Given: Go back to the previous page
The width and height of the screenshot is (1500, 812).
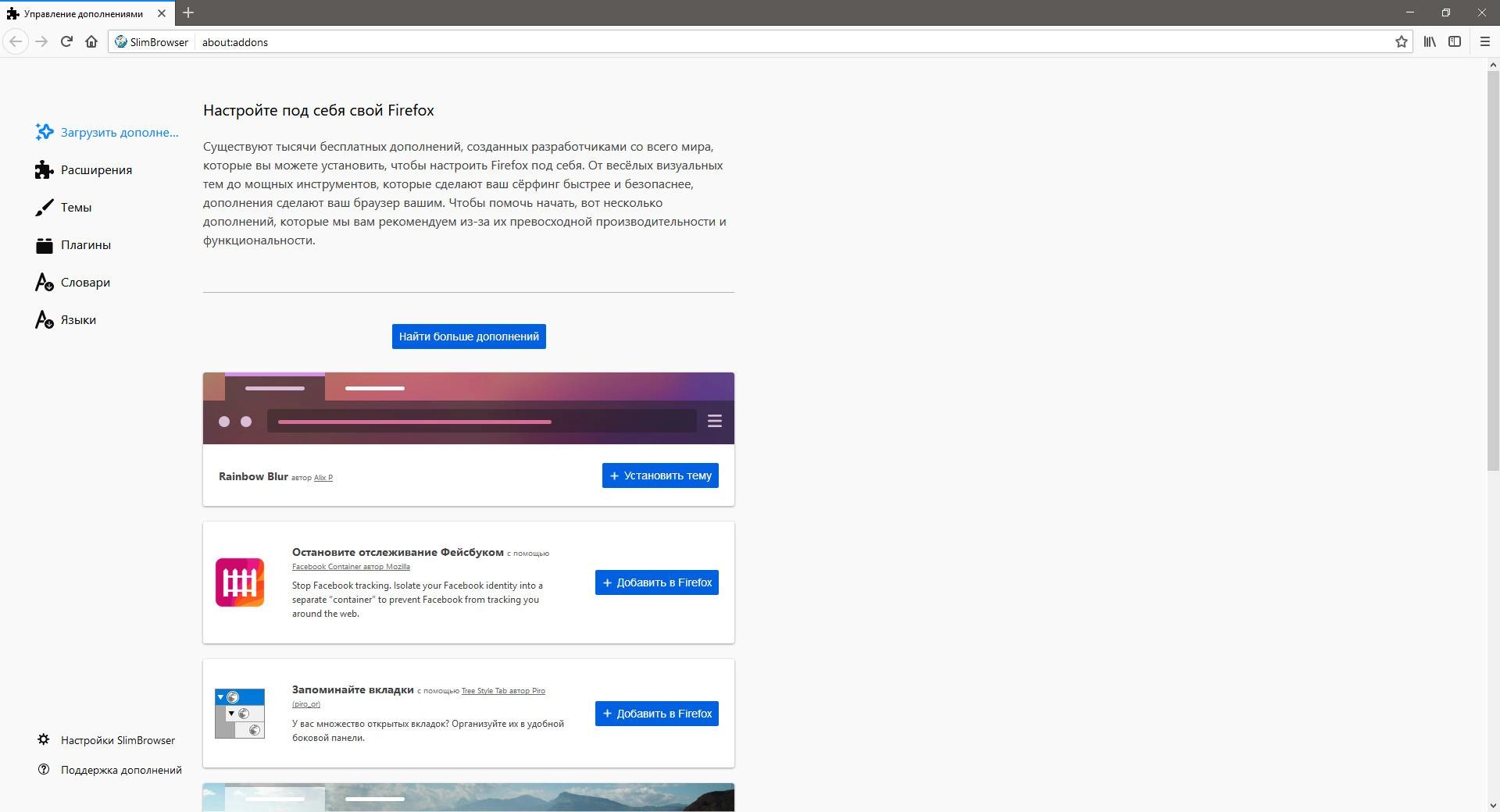Looking at the screenshot, I should coord(15,42).
